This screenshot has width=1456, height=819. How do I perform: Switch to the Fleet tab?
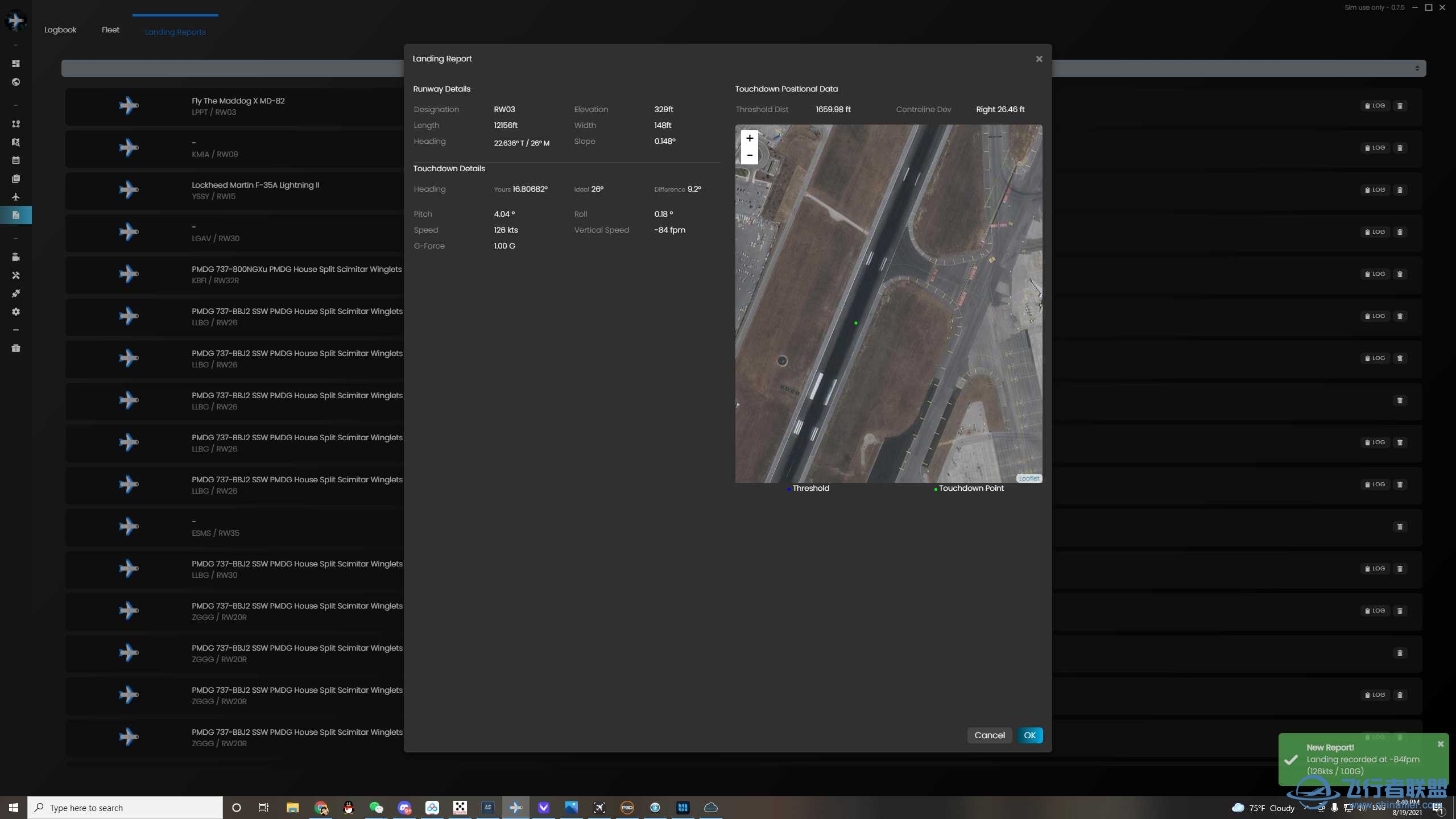pos(110,30)
